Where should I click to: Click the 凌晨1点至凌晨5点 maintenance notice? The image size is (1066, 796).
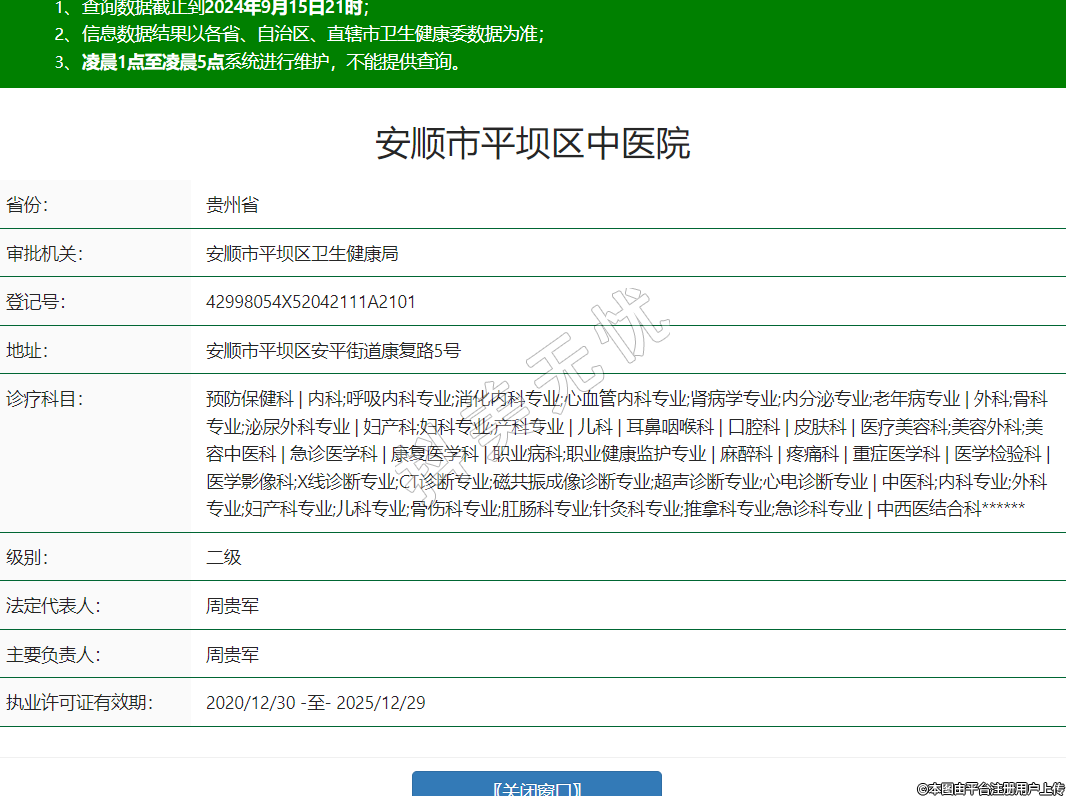(153, 62)
